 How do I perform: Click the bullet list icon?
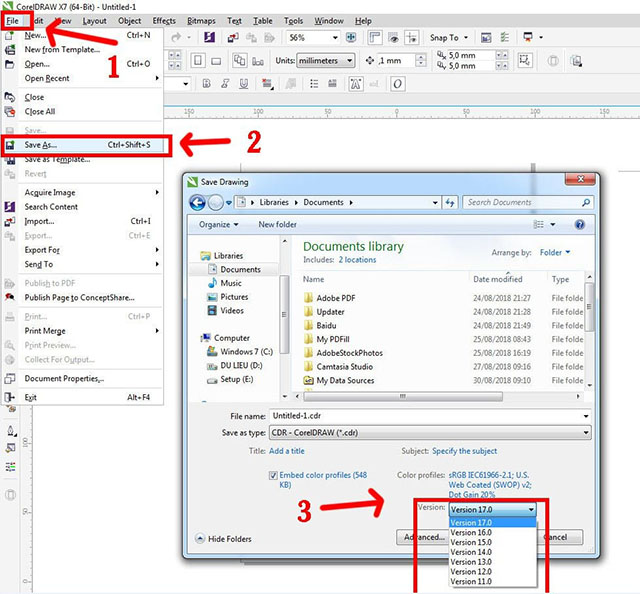coord(314,84)
